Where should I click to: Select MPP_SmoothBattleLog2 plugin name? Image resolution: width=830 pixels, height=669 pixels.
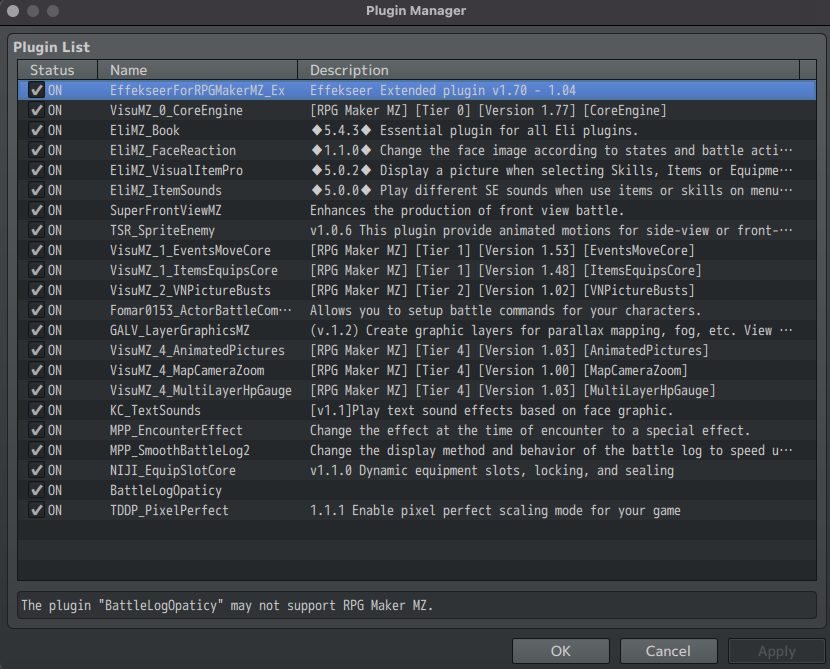point(179,451)
